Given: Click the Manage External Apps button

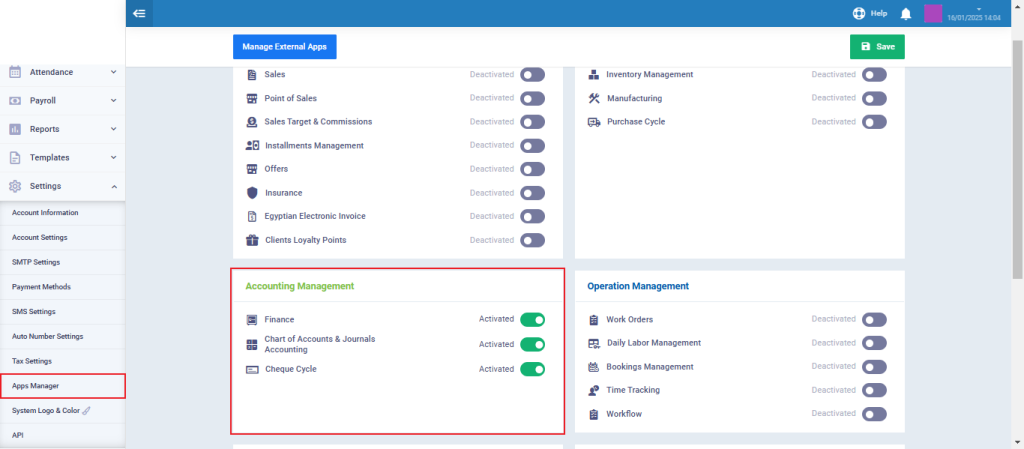Looking at the screenshot, I should coord(285,47).
